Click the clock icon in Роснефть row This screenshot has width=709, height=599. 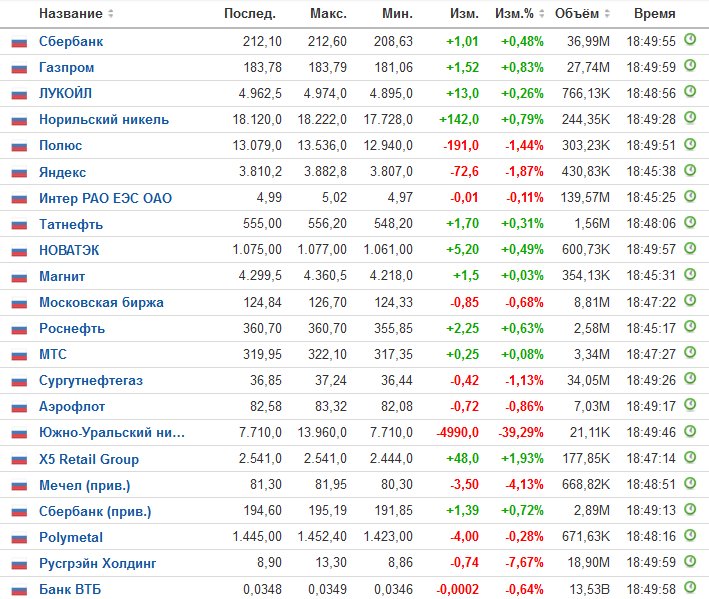690,326
